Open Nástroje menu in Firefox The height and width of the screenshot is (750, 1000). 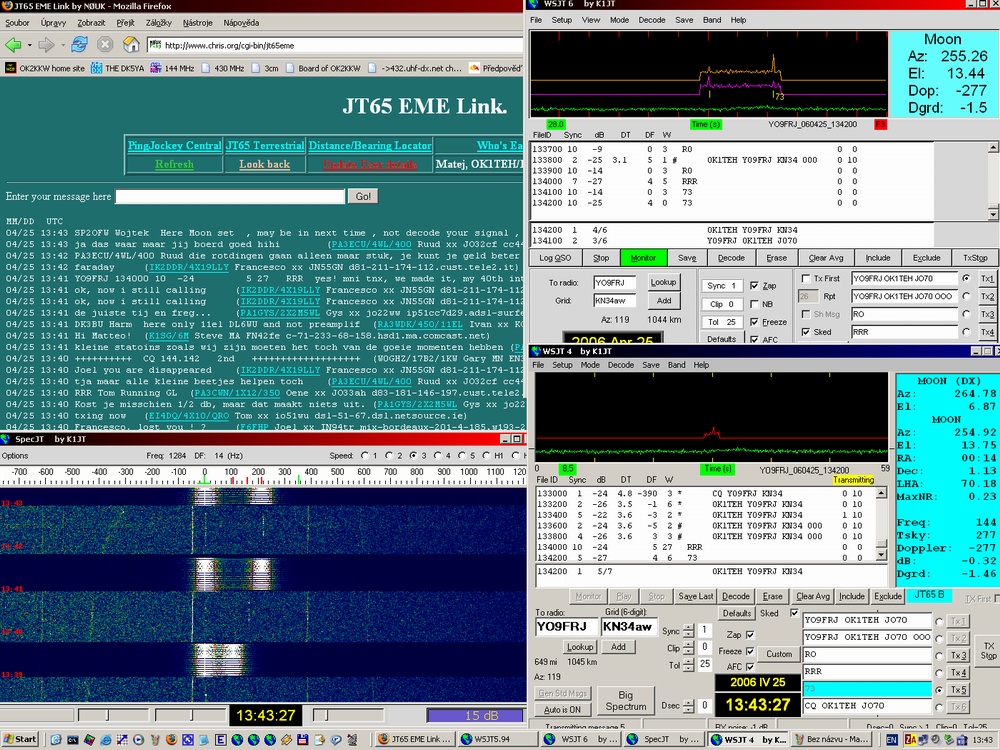198,22
